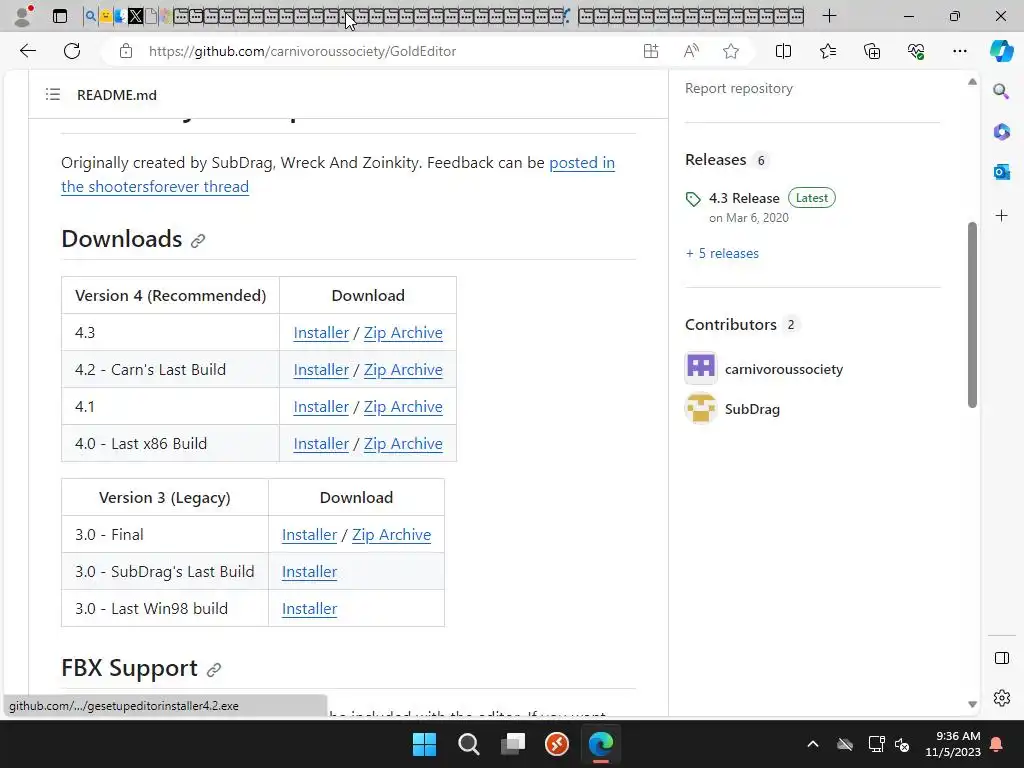
Task: Open taskbar Search
Action: click(468, 744)
